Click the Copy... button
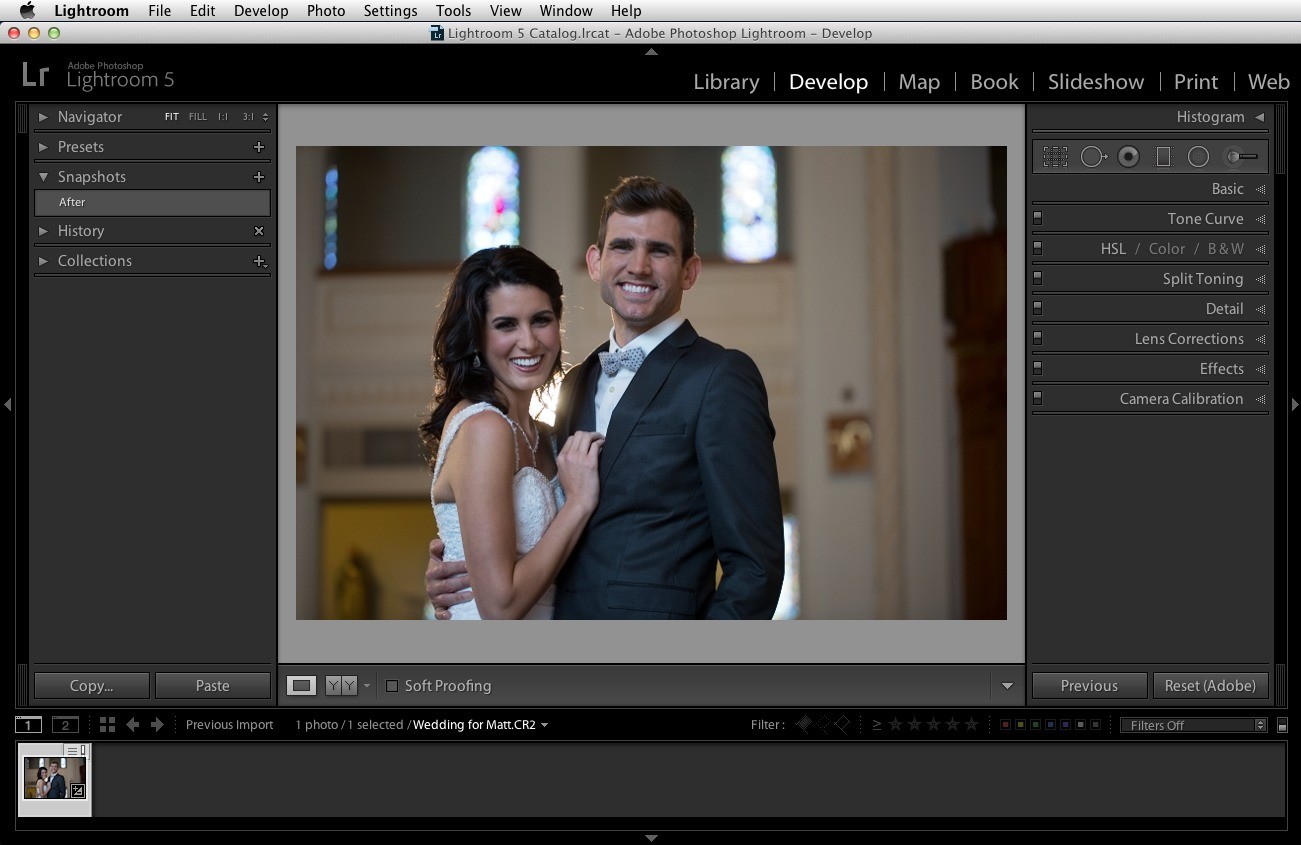The image size is (1301, 845). click(92, 686)
